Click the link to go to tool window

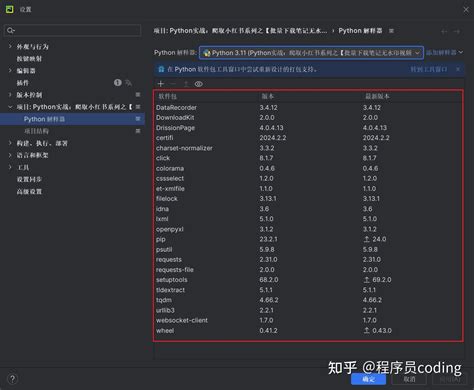(x=429, y=69)
